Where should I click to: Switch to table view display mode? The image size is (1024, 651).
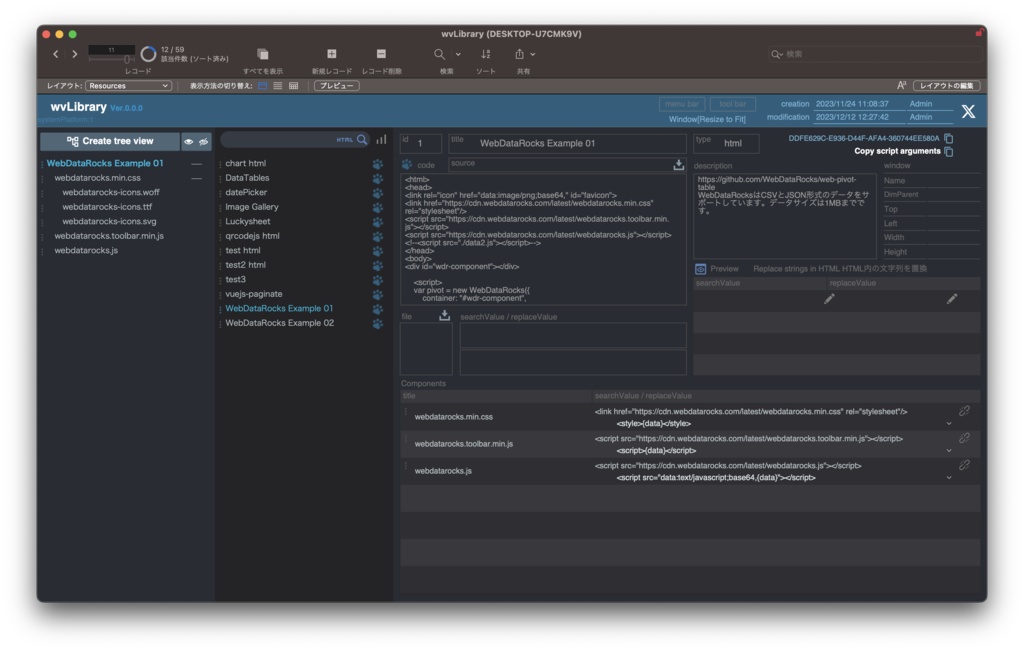click(293, 86)
